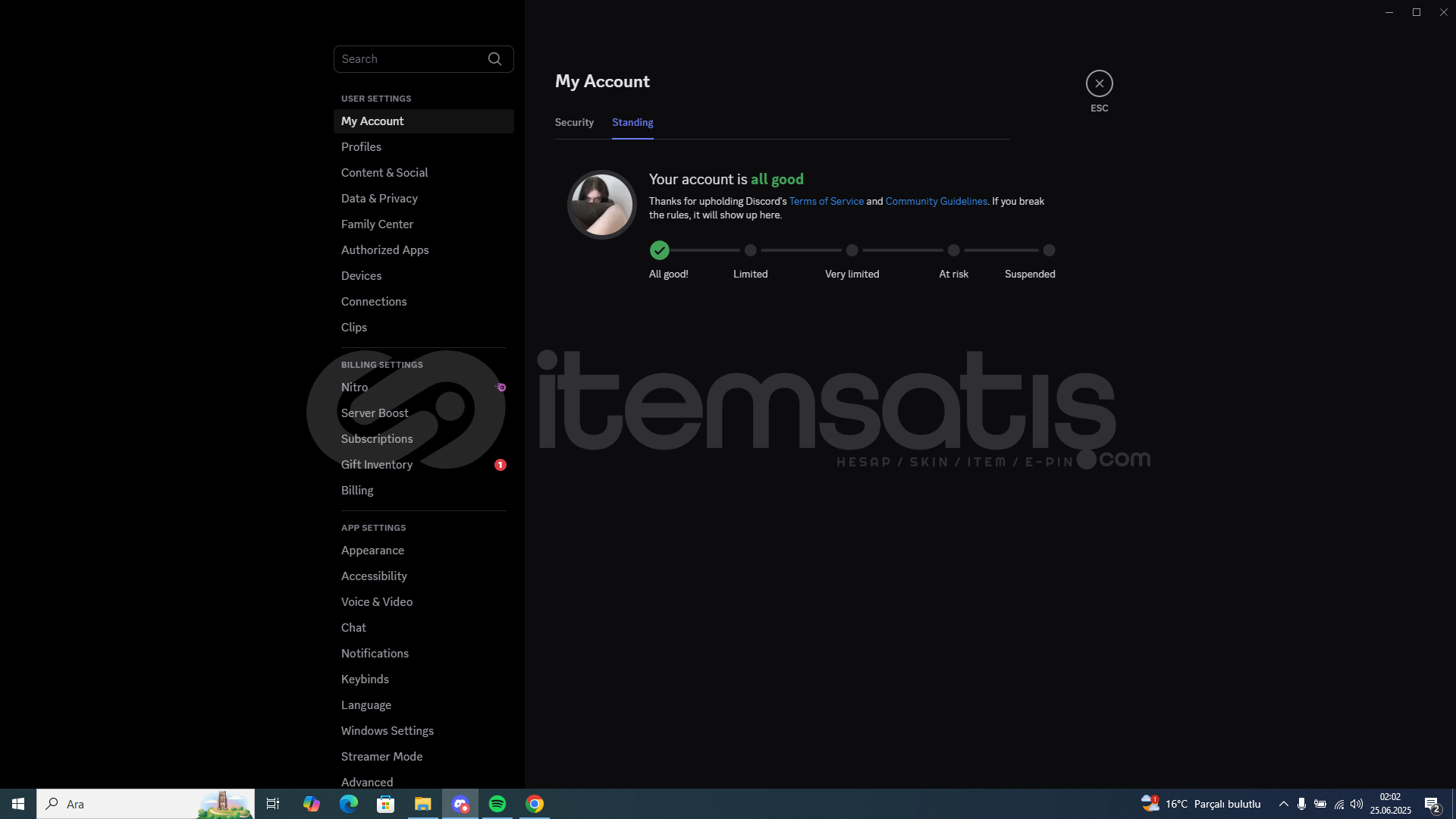This screenshot has height=819, width=1456.
Task: Open the Windows Start menu
Action: [18, 804]
